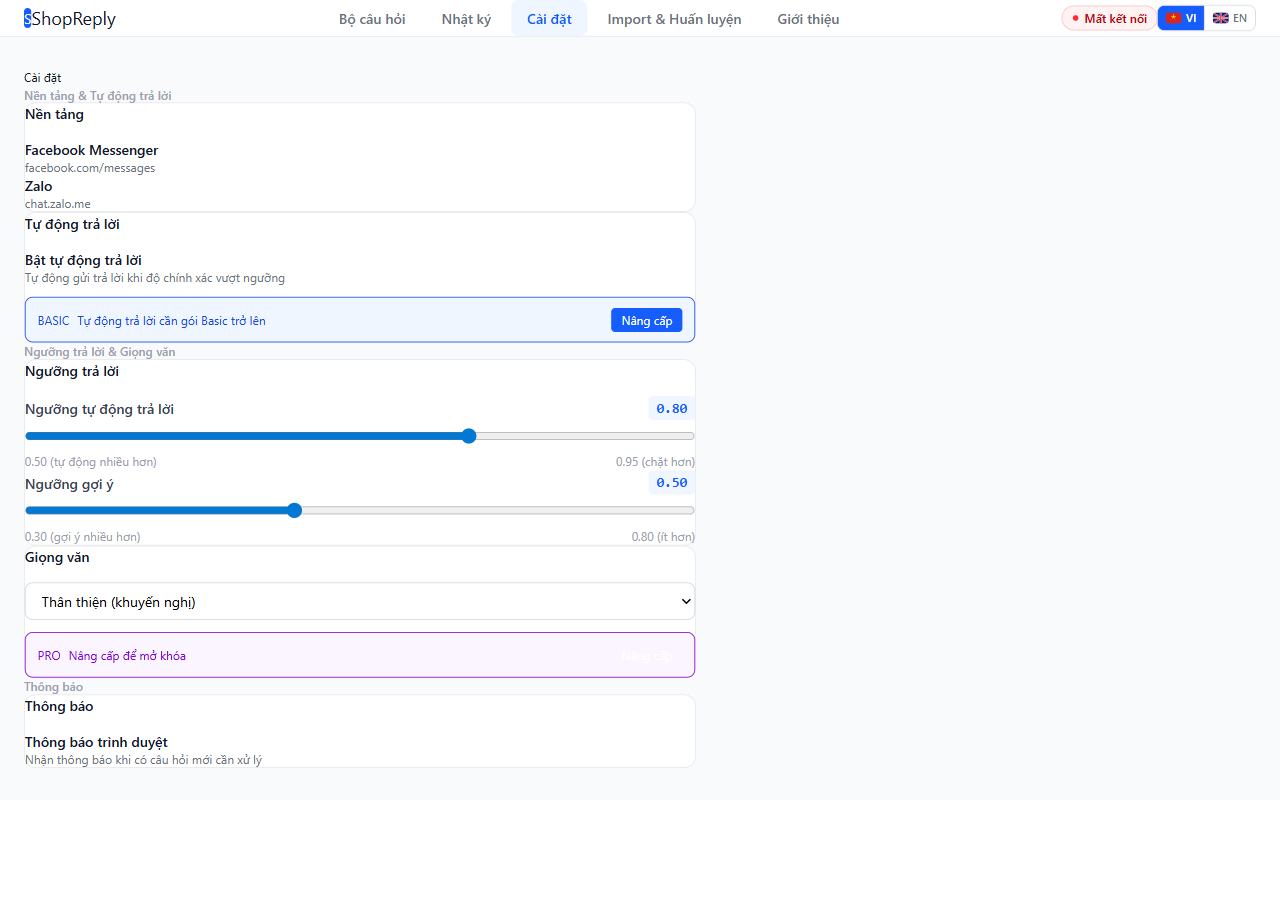Image resolution: width=1280 pixels, height=900 pixels.
Task: Open the facebook.com/messages link
Action: [x=90, y=168]
